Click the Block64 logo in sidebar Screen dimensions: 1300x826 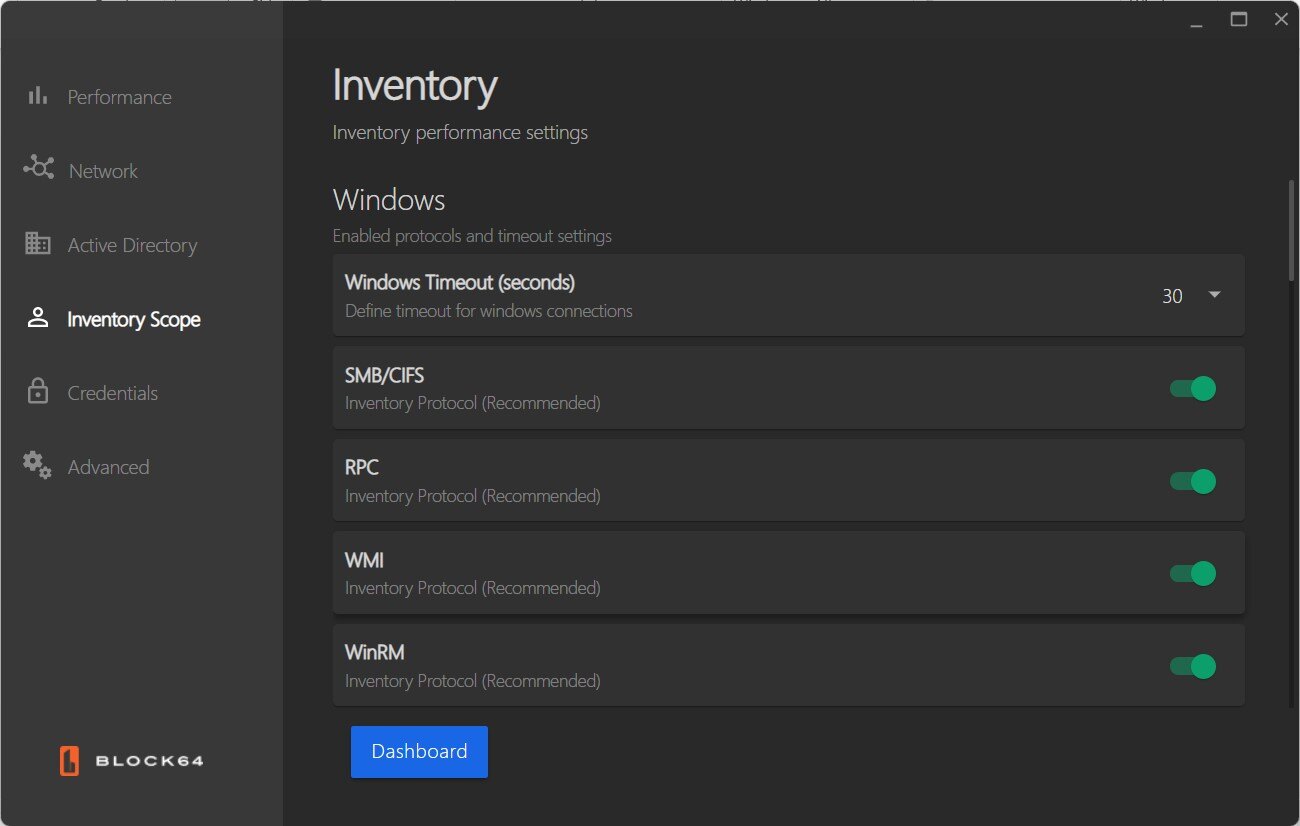click(x=131, y=761)
